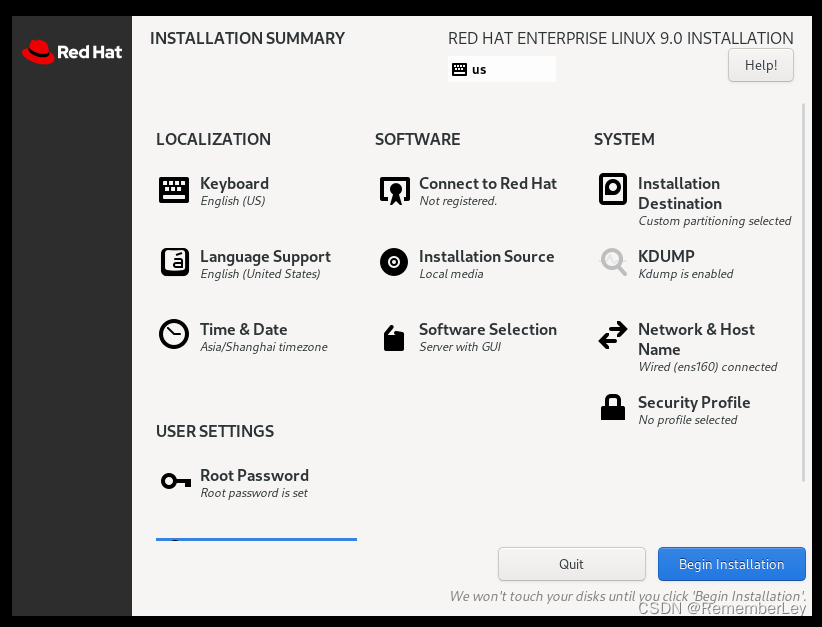Open the Keyboard layout icon

(174, 190)
